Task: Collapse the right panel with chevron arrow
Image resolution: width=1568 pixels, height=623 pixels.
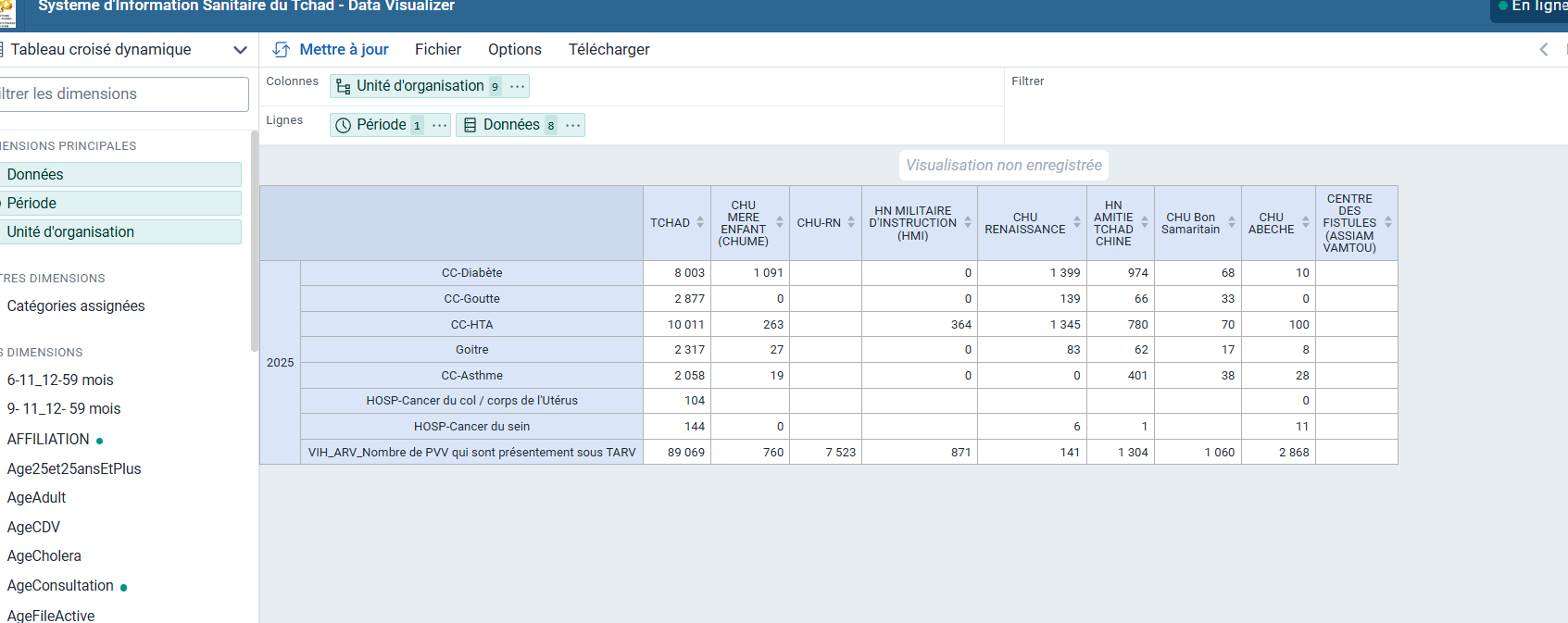Action: 1544,50
